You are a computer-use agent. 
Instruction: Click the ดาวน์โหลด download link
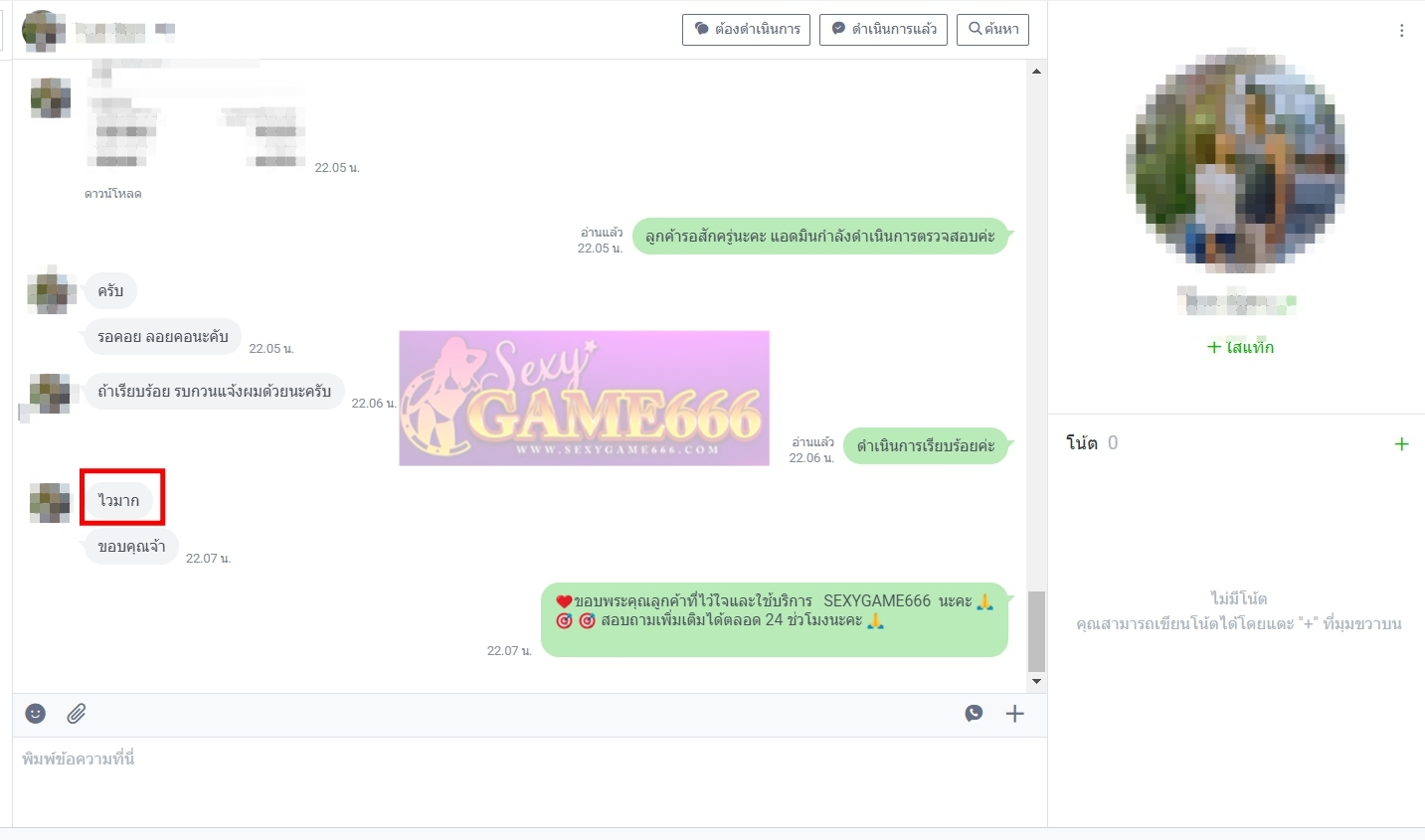[x=112, y=194]
